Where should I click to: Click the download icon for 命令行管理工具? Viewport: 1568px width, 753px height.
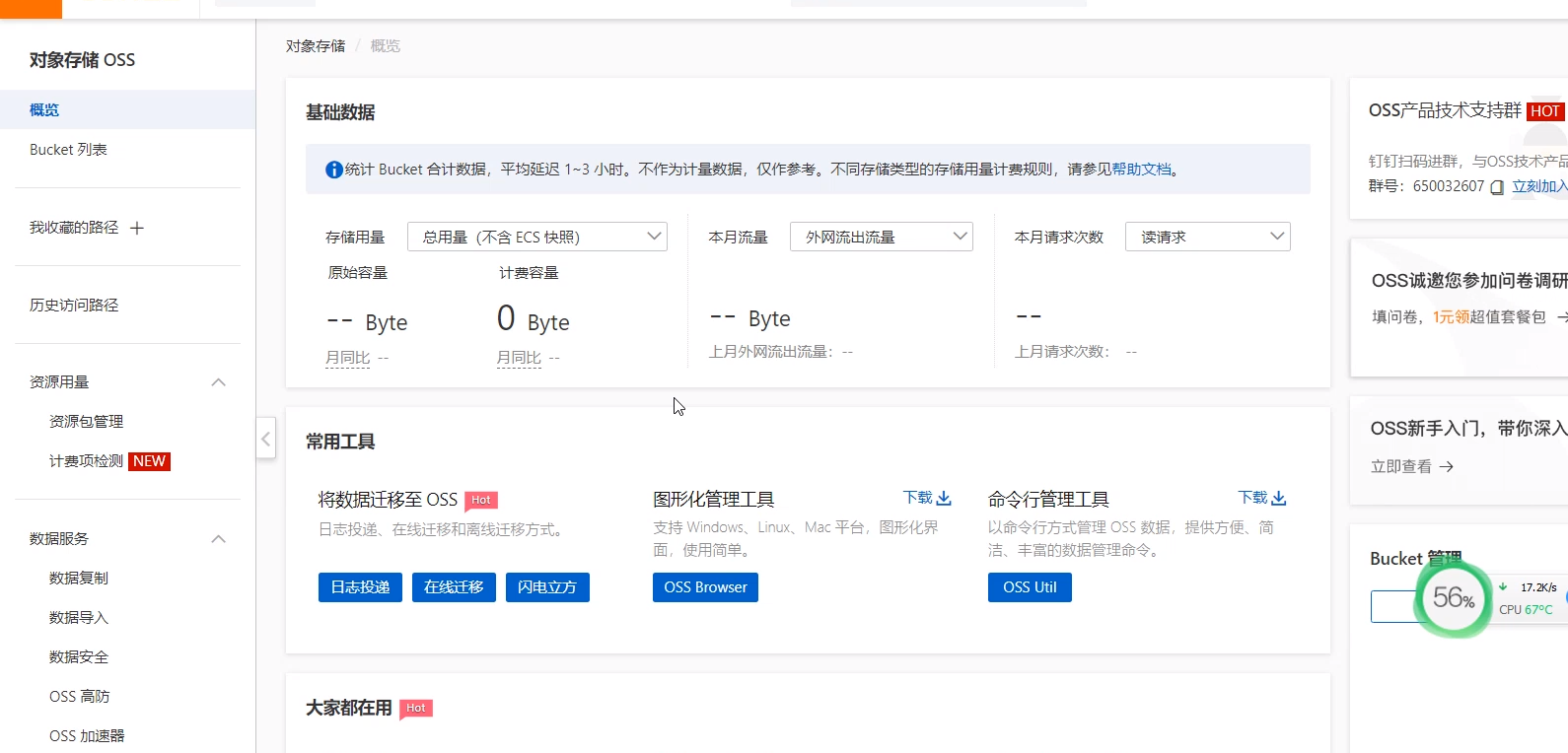click(1279, 499)
